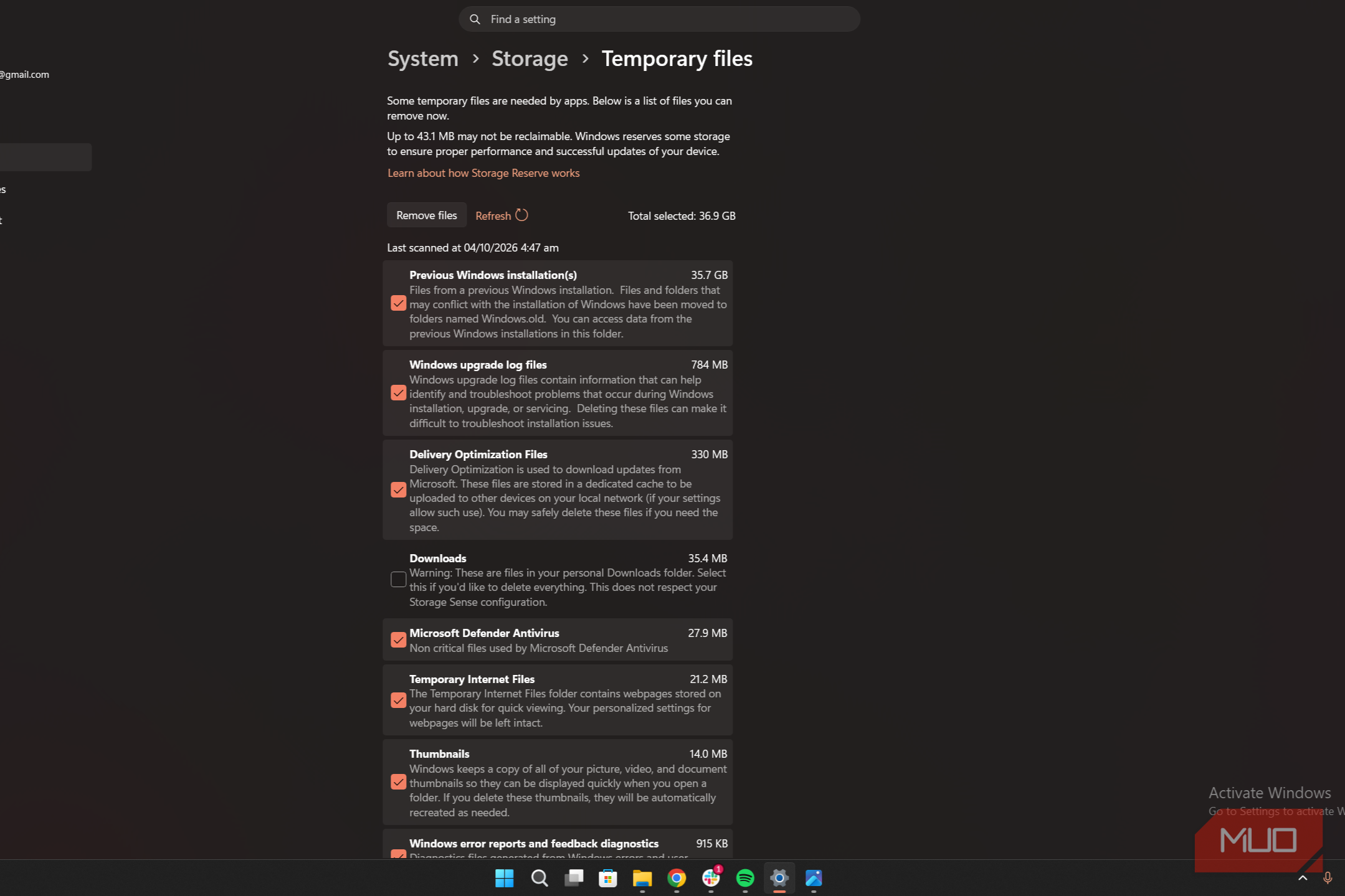Open Task View icon in taskbar
The width and height of the screenshot is (1345, 896).
[x=574, y=878]
